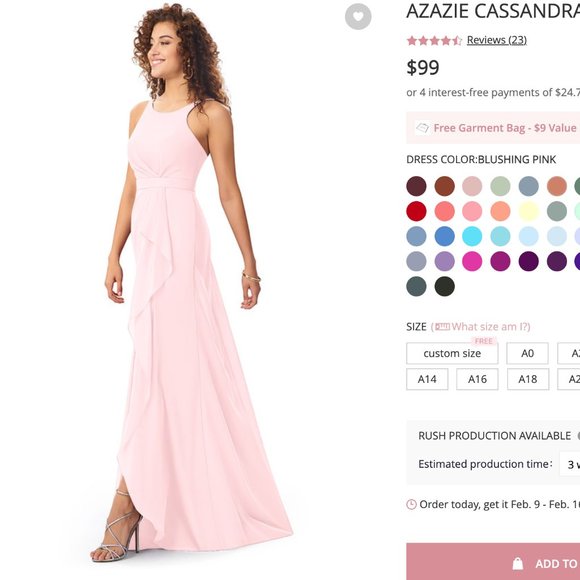Click the heart wishlist icon

point(358,16)
